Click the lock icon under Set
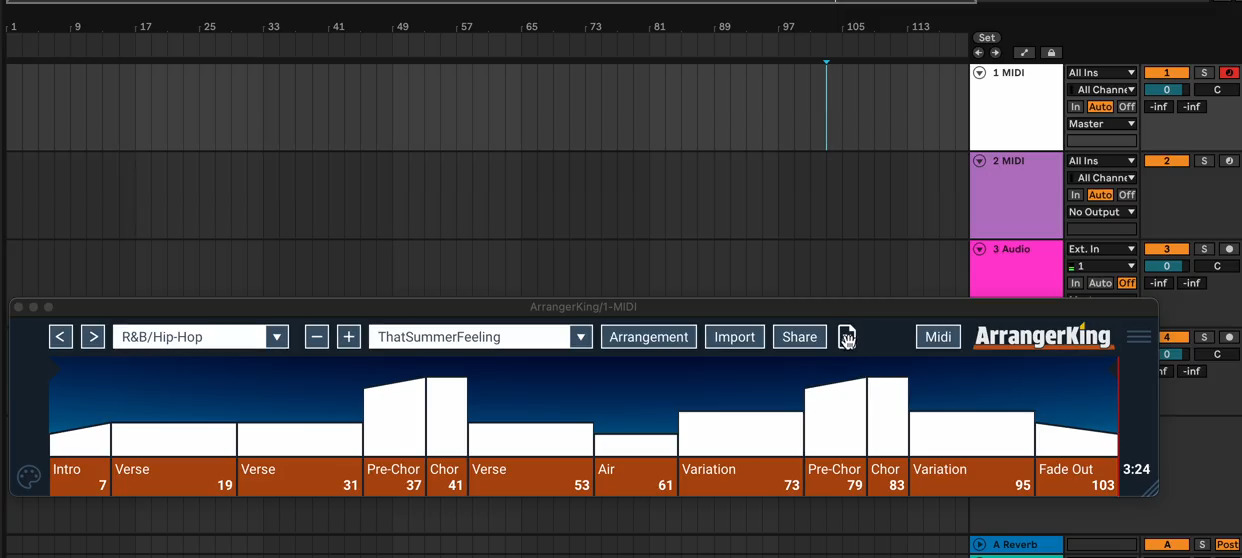This screenshot has height=558, width=1242. pyautogui.click(x=1051, y=53)
